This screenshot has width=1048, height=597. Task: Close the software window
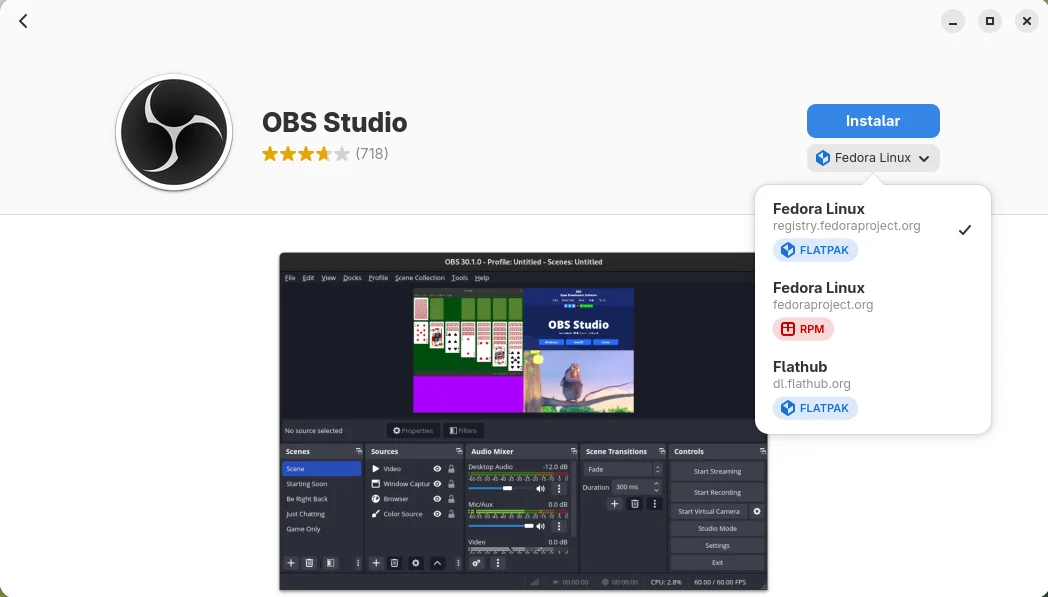(x=1027, y=21)
